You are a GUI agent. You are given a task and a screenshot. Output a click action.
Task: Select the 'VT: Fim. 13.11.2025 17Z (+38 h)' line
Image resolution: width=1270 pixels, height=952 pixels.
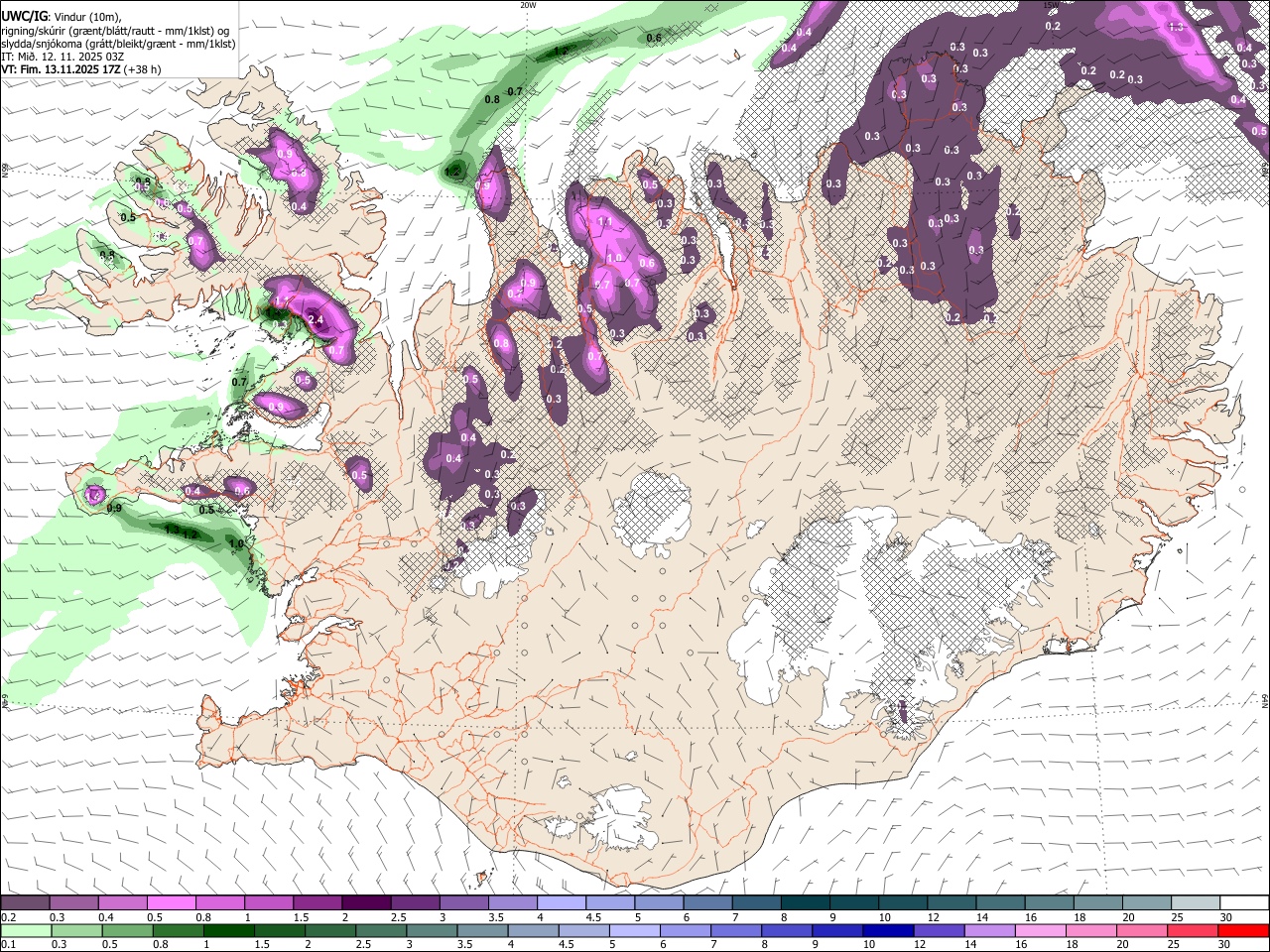(x=81, y=69)
